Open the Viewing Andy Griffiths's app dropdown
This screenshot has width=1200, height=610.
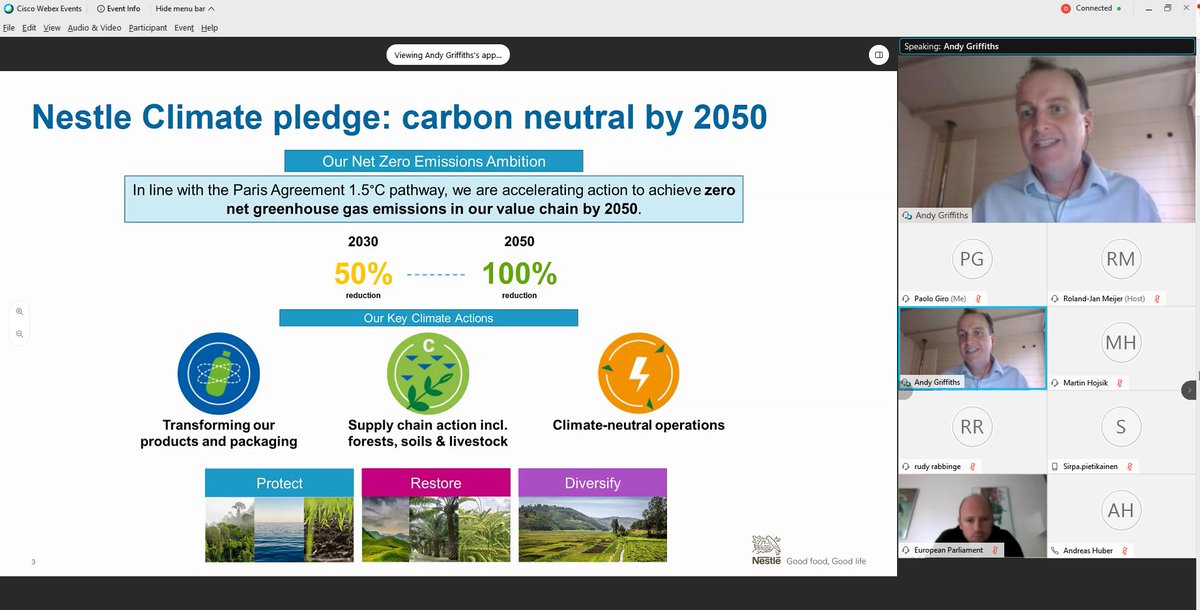pos(447,53)
